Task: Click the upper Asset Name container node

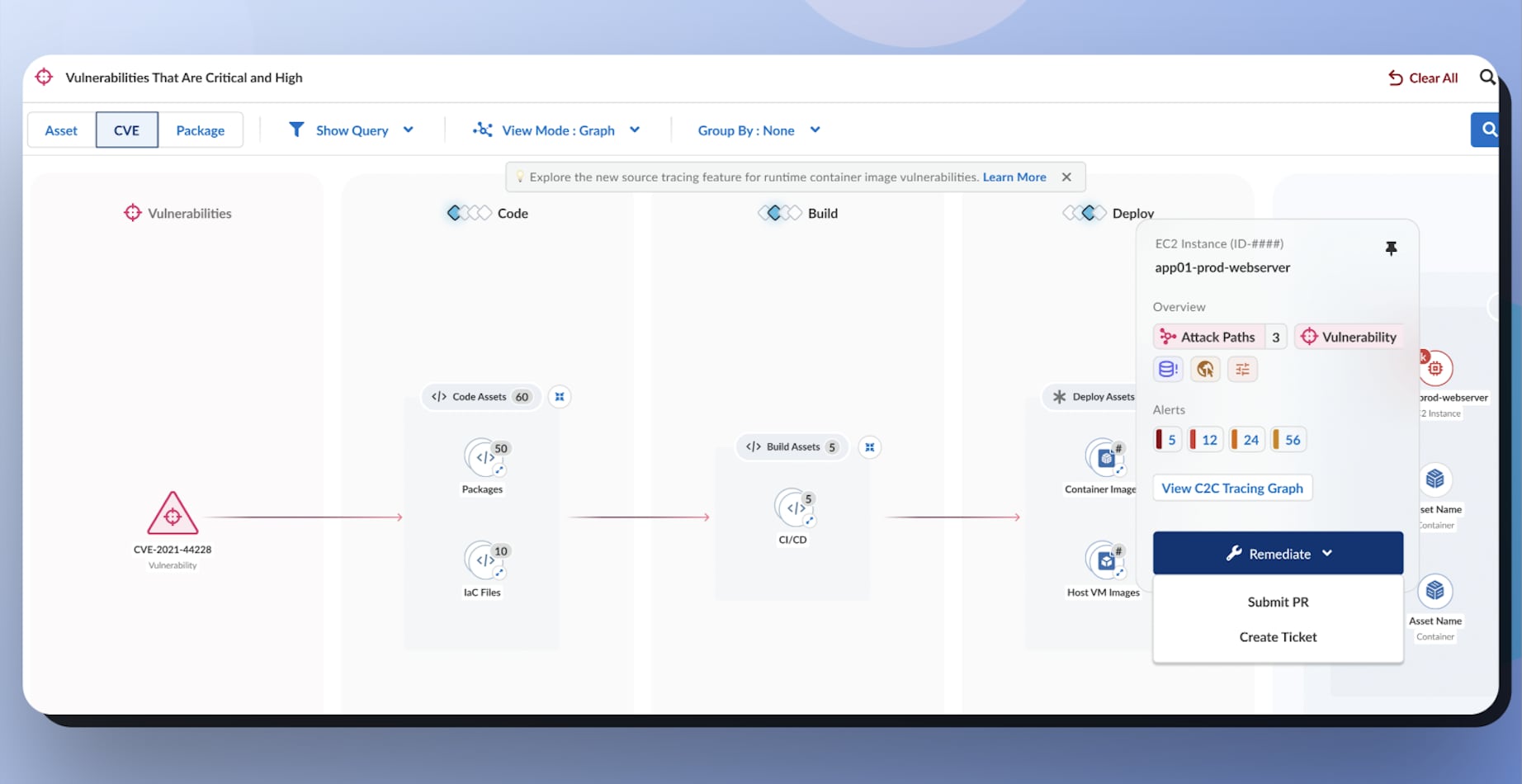Action: point(1435,479)
